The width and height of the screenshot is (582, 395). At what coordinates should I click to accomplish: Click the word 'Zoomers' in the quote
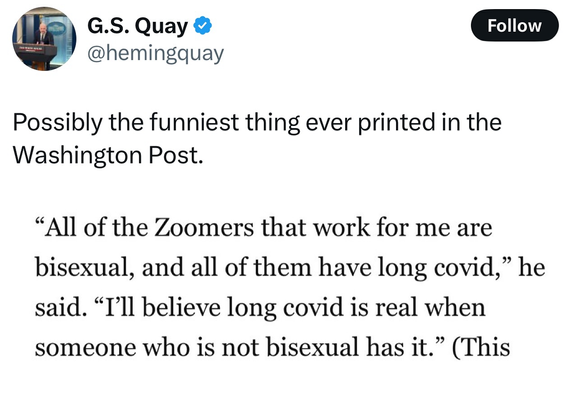coord(204,227)
